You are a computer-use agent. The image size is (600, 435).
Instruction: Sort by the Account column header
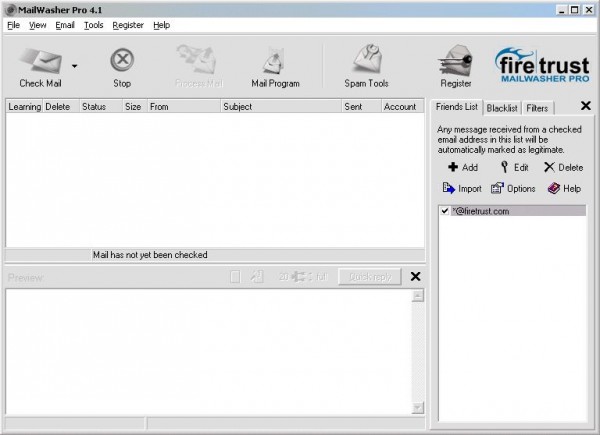click(x=402, y=107)
